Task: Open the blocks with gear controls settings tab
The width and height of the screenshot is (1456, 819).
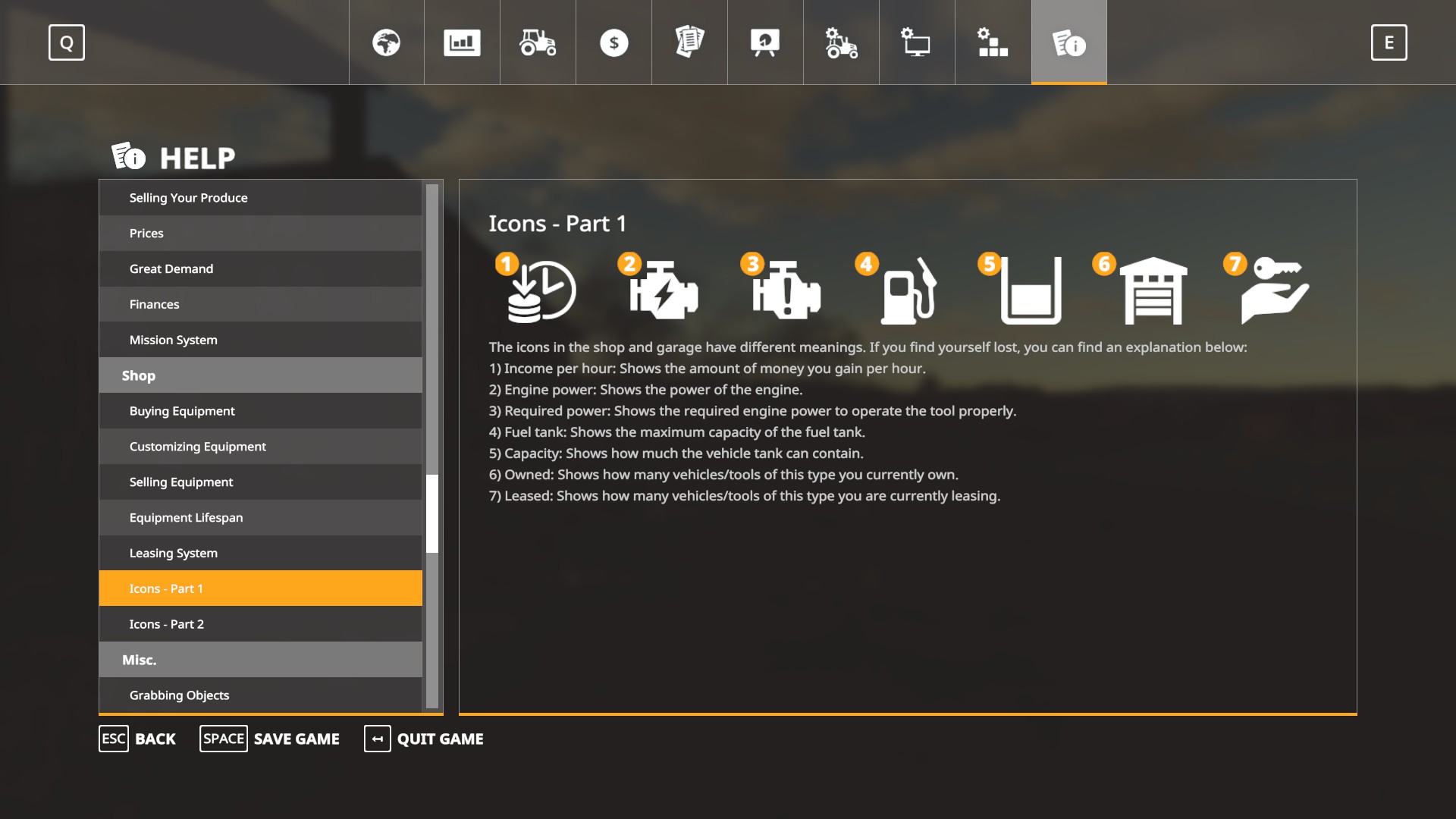Action: point(993,42)
